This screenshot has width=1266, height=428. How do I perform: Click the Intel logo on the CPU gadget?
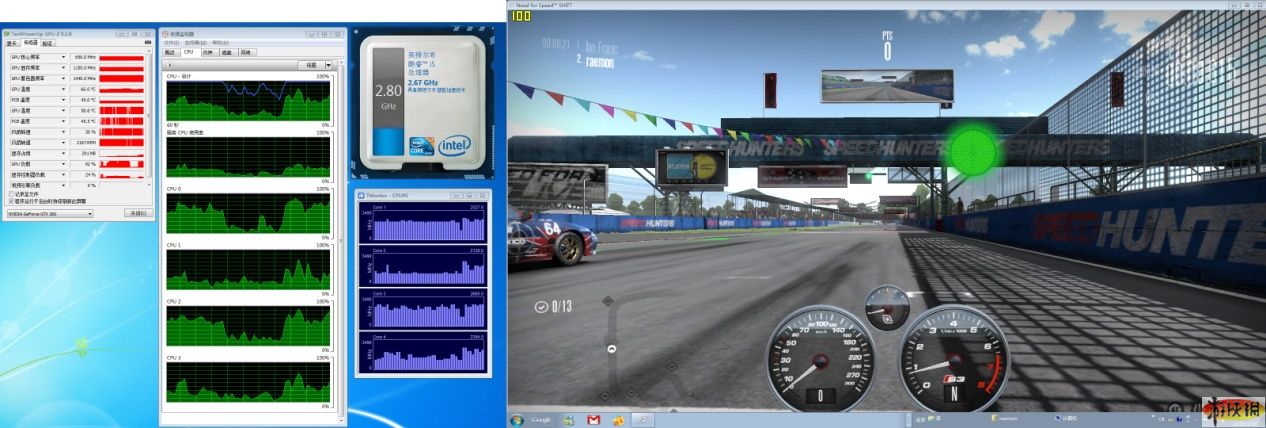pyautogui.click(x=453, y=145)
